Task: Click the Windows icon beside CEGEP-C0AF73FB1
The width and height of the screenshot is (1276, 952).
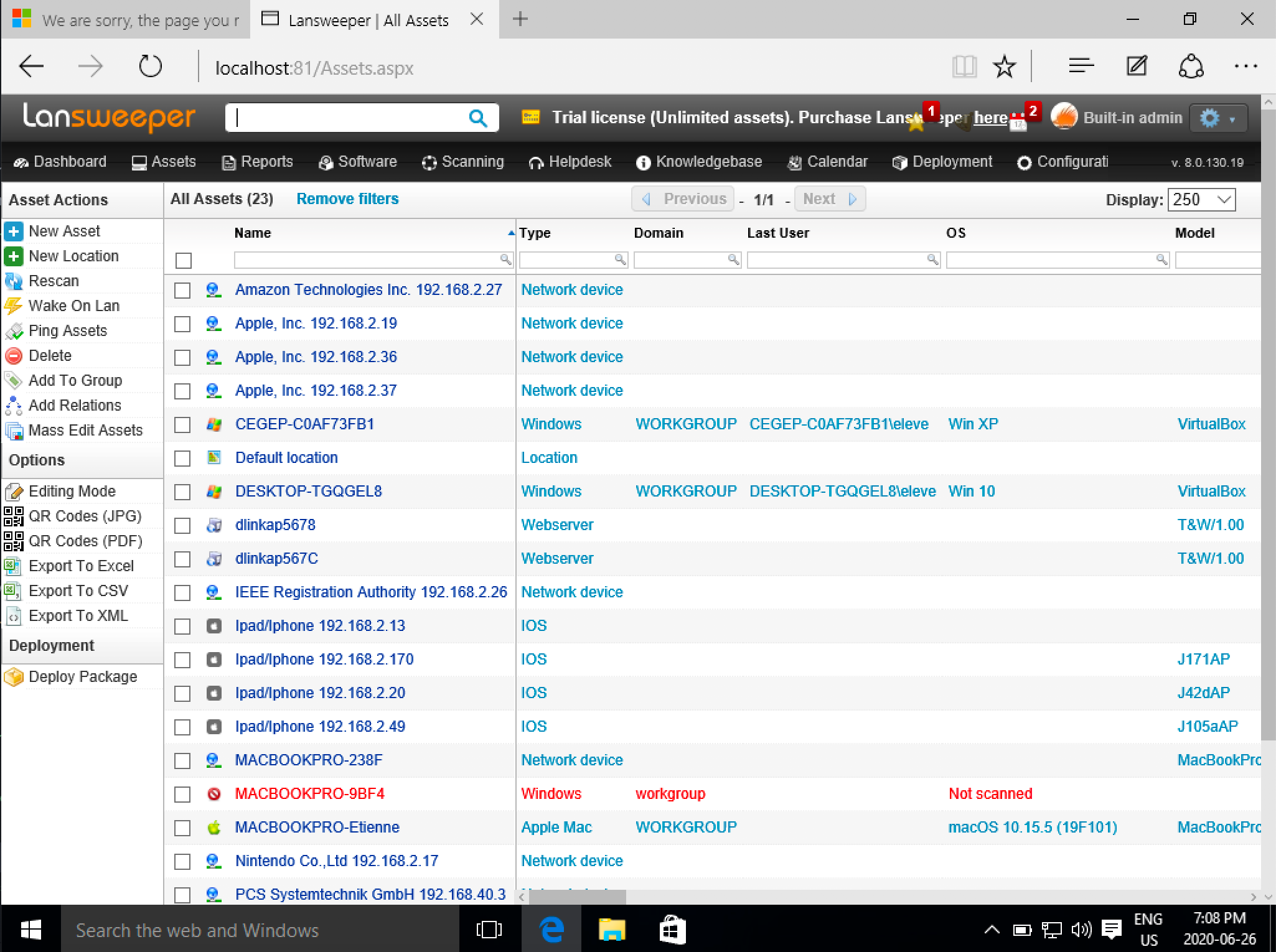Action: [x=213, y=425]
